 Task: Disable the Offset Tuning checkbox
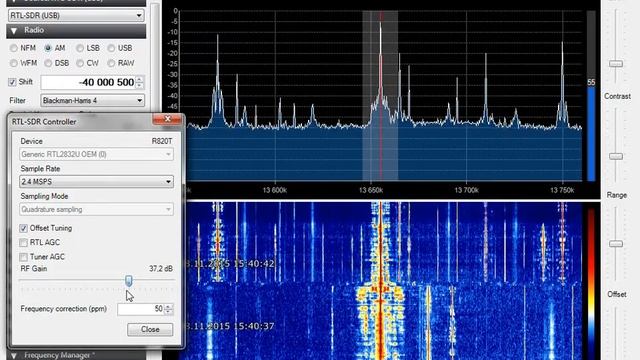[x=23, y=228]
